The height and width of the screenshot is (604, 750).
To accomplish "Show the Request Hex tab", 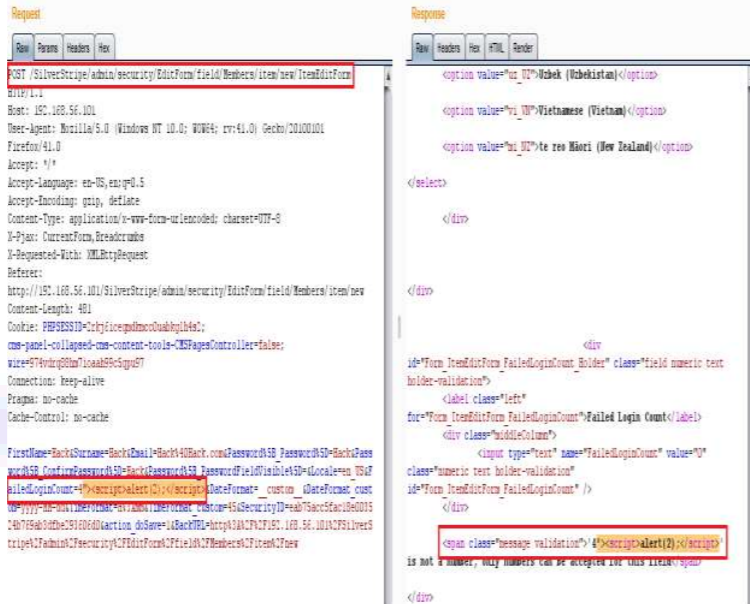I will pyautogui.click(x=104, y=48).
